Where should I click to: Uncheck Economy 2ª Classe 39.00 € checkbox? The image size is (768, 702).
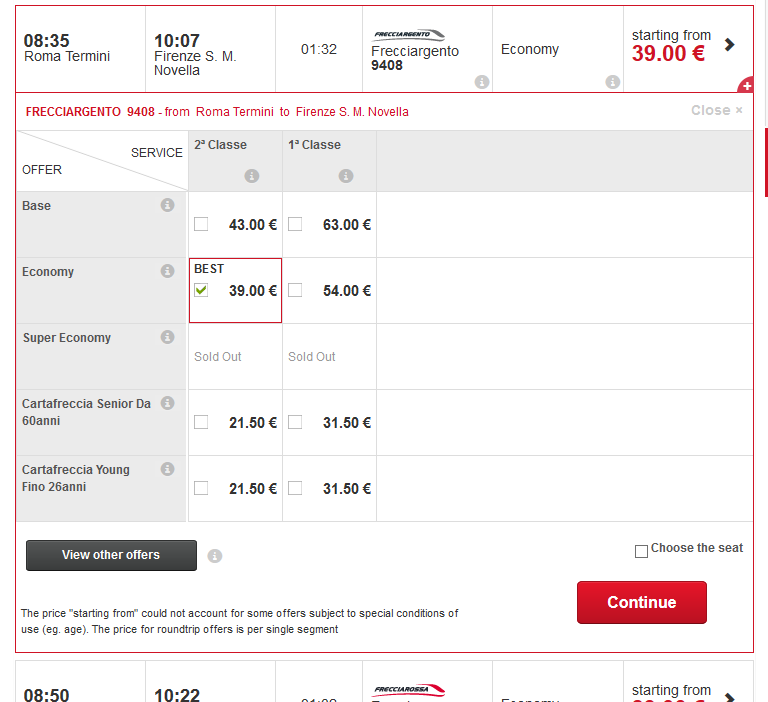pos(201,290)
